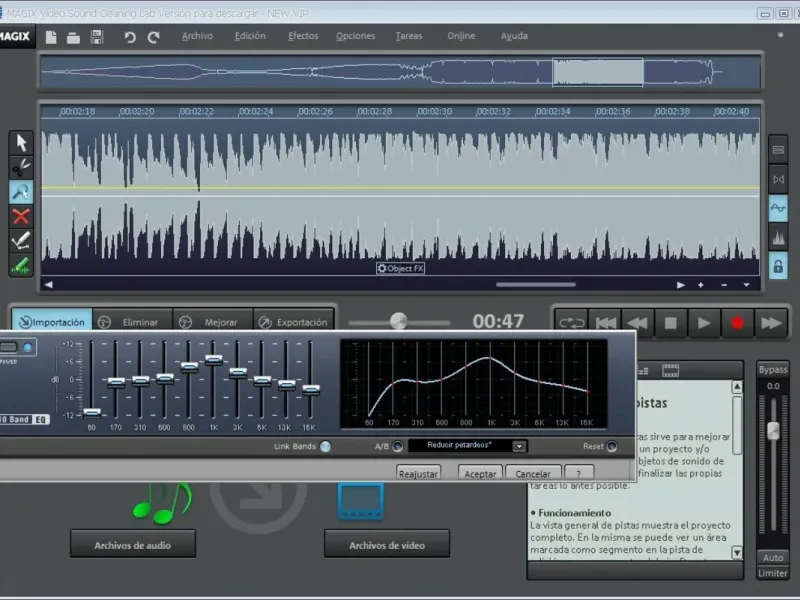Zoom in timeline with plus button
Image resolution: width=800 pixels, height=600 pixels.
[x=701, y=285]
